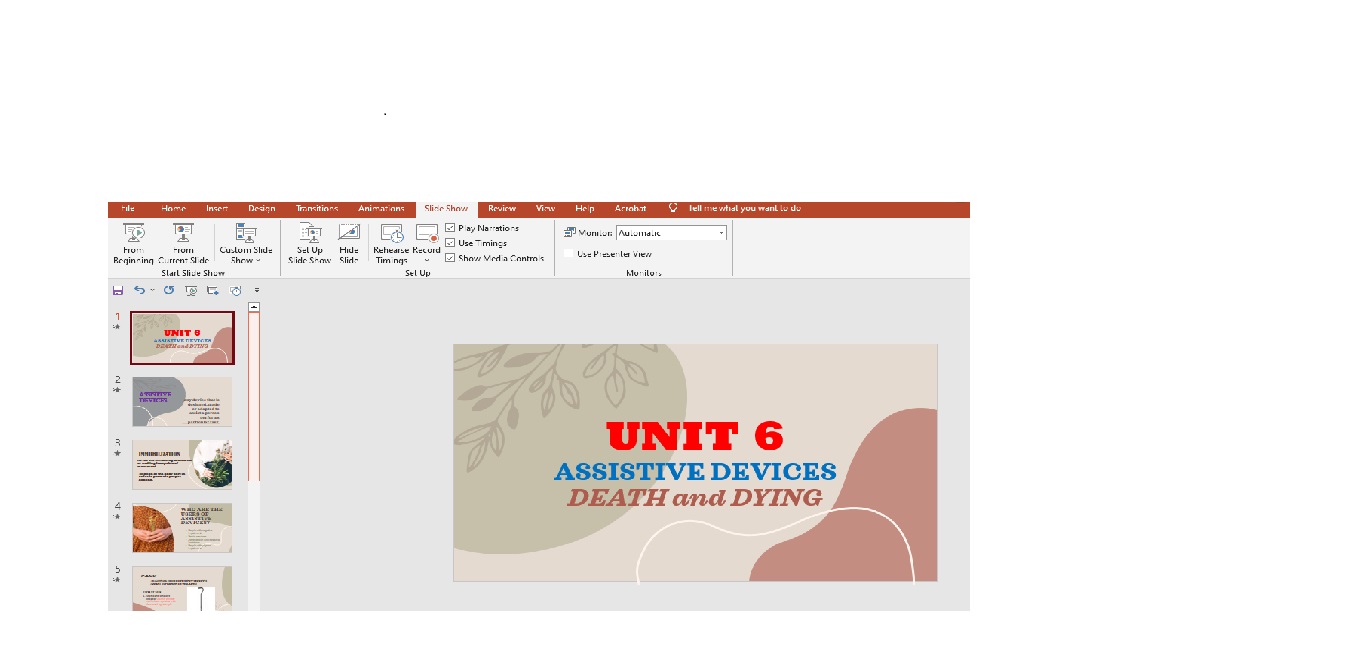Start slideshow From Current Slide
The width and height of the screenshot is (1357, 670).
coord(183,243)
